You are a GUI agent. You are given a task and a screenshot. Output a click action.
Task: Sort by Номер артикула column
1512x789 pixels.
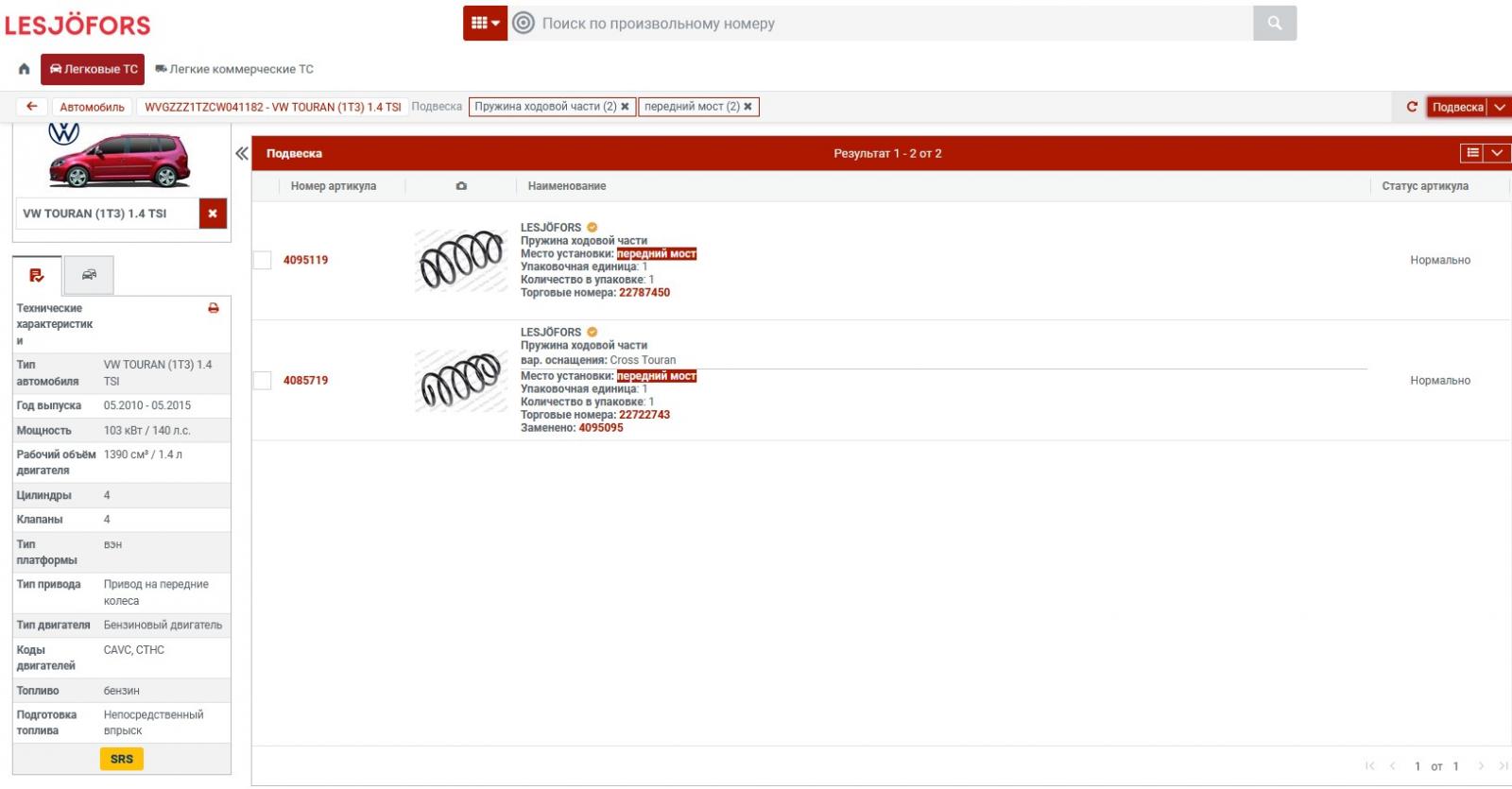334,186
